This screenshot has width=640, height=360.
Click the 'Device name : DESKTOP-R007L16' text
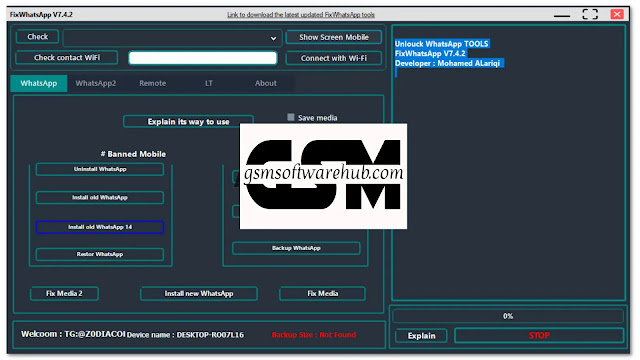tap(185, 335)
